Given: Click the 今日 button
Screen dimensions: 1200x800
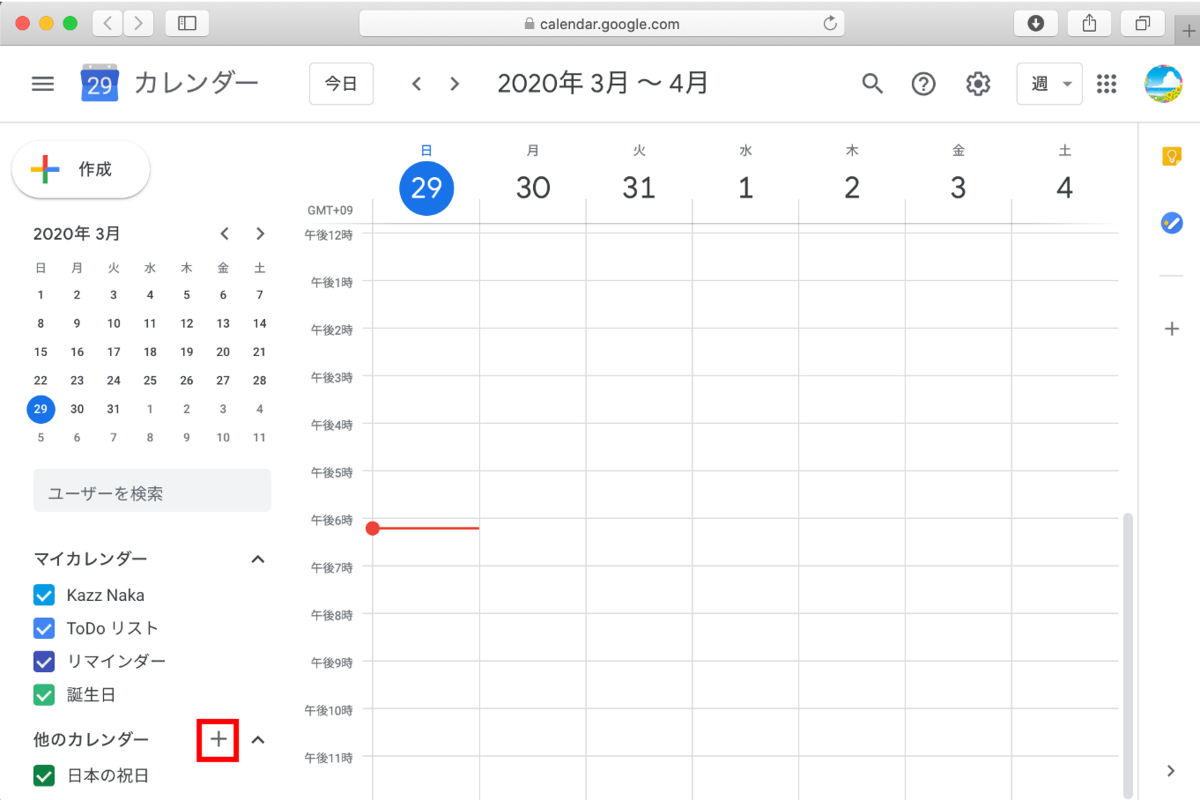Looking at the screenshot, I should tap(340, 83).
